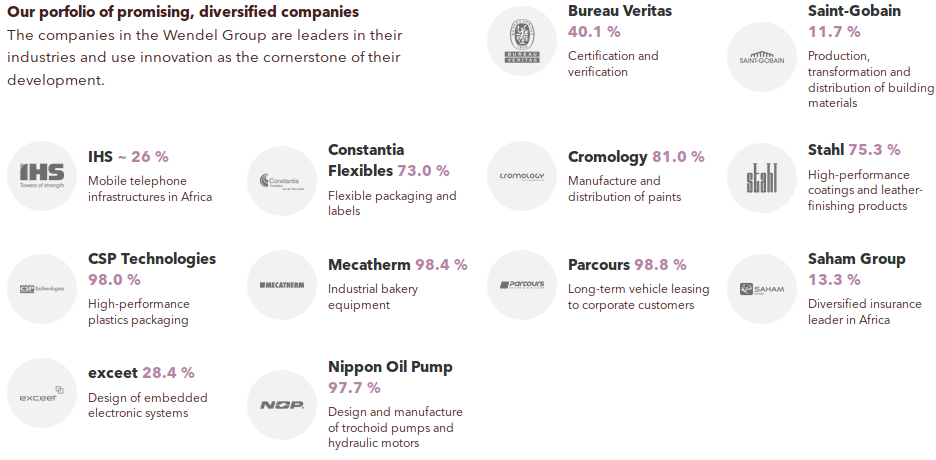The image size is (936, 460).
Task: Select the Saint-Gobain circular logo
Action: point(761,58)
